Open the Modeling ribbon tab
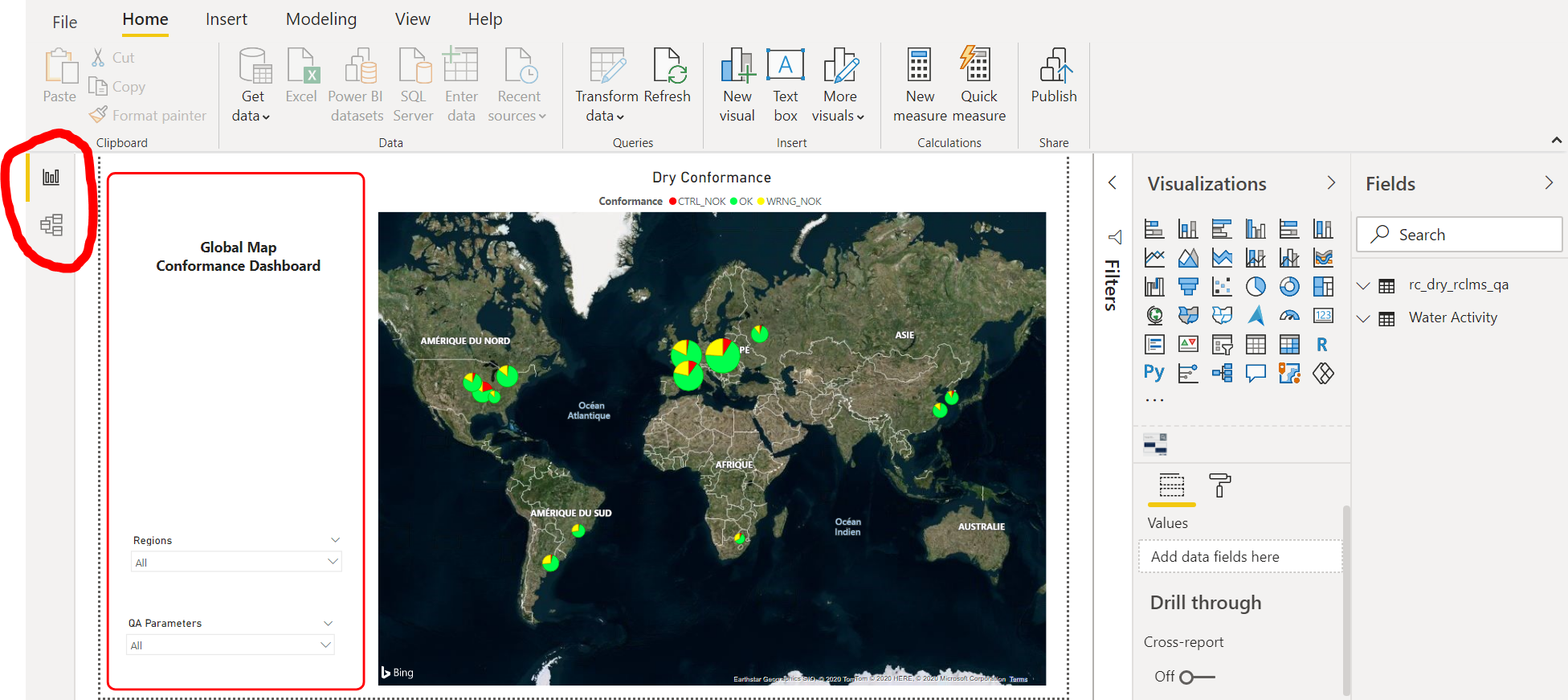 pyautogui.click(x=321, y=19)
